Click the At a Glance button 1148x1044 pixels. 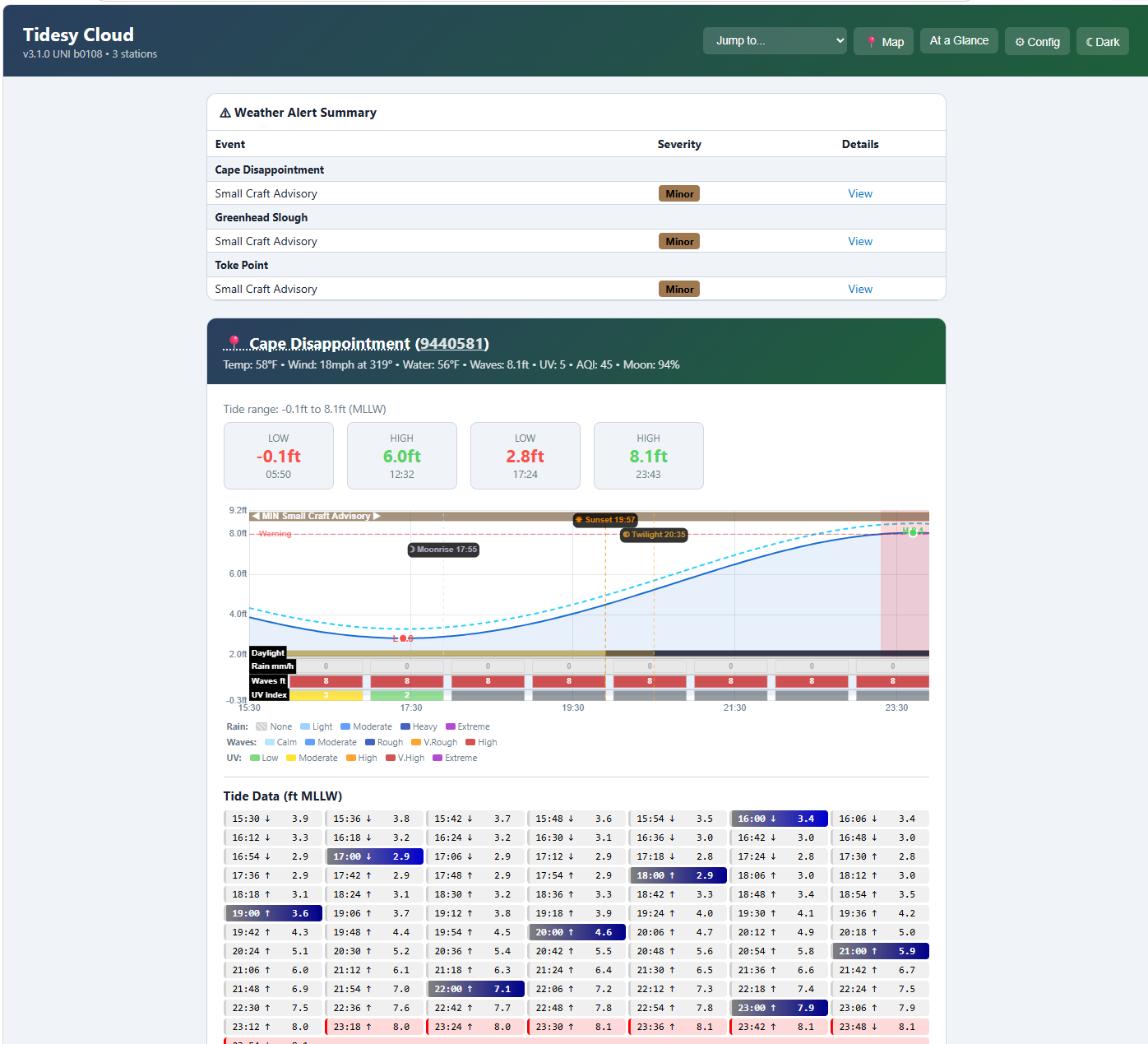click(x=959, y=40)
